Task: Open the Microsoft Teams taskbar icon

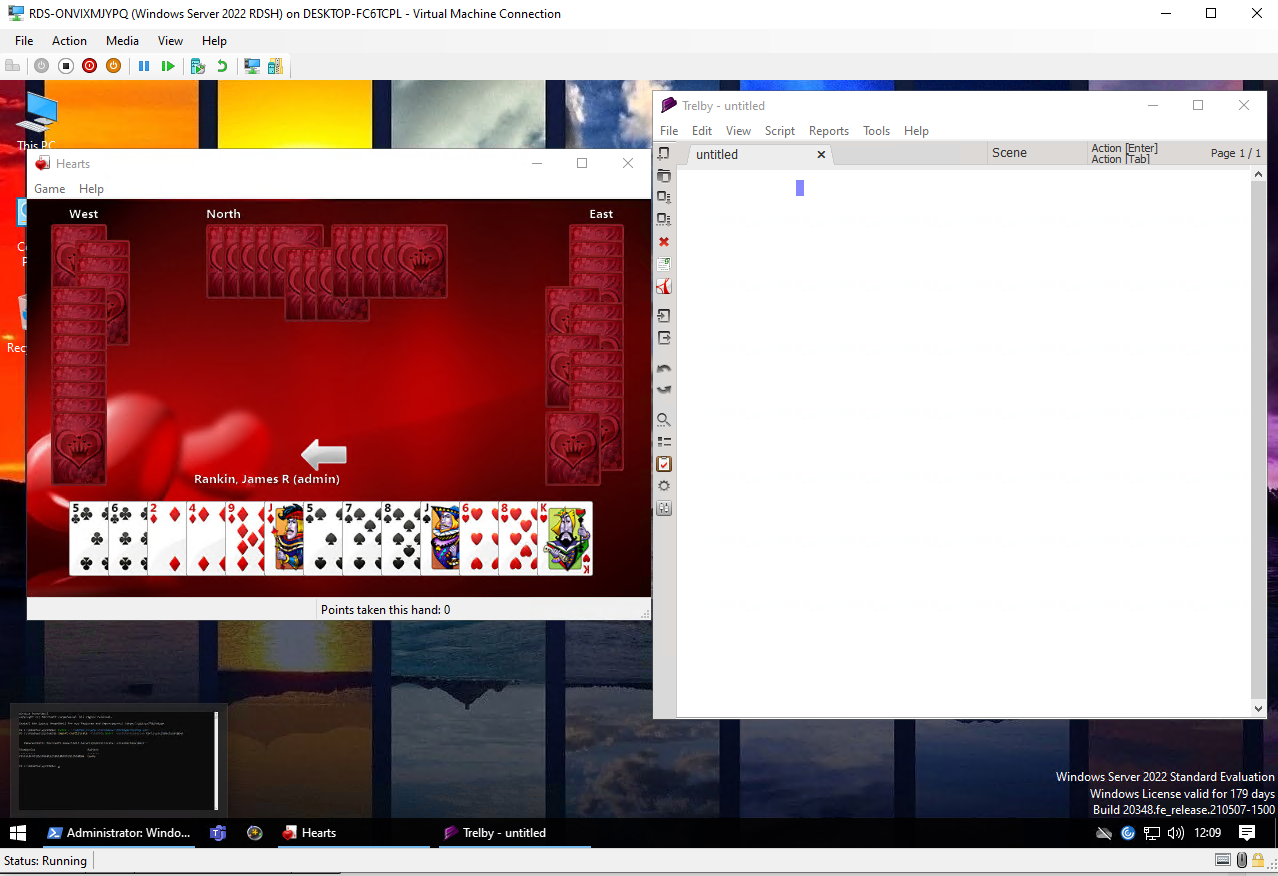Action: tap(218, 833)
